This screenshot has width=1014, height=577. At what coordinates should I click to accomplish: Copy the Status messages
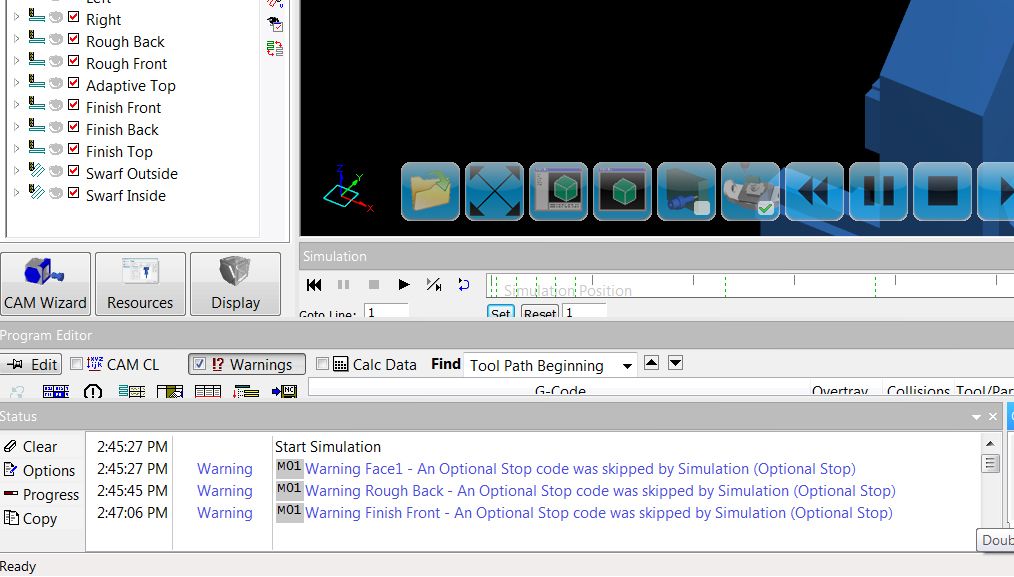click(30, 519)
